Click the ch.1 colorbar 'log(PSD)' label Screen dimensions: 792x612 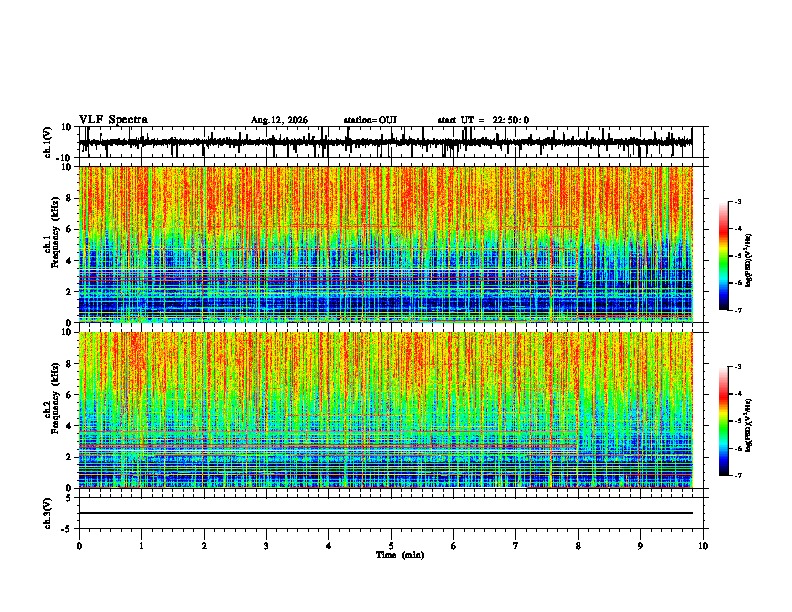(x=748, y=261)
